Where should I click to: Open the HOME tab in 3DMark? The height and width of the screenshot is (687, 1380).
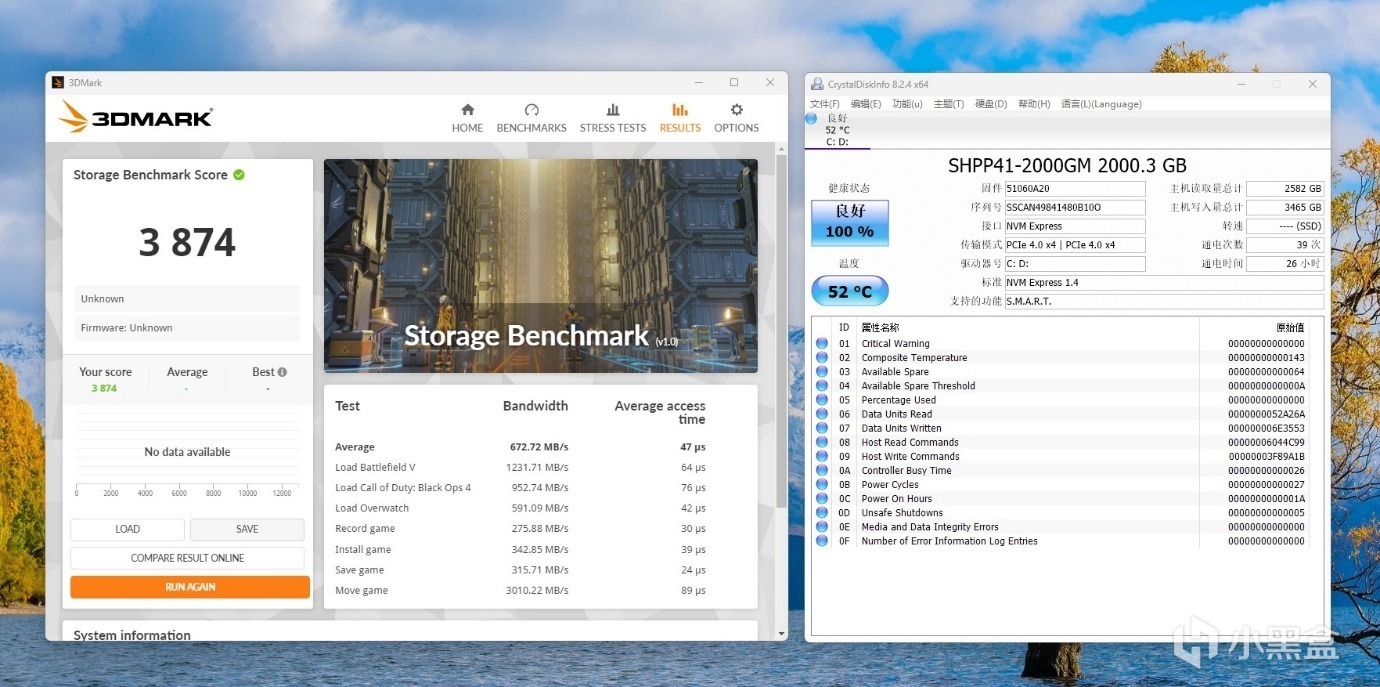(x=467, y=118)
